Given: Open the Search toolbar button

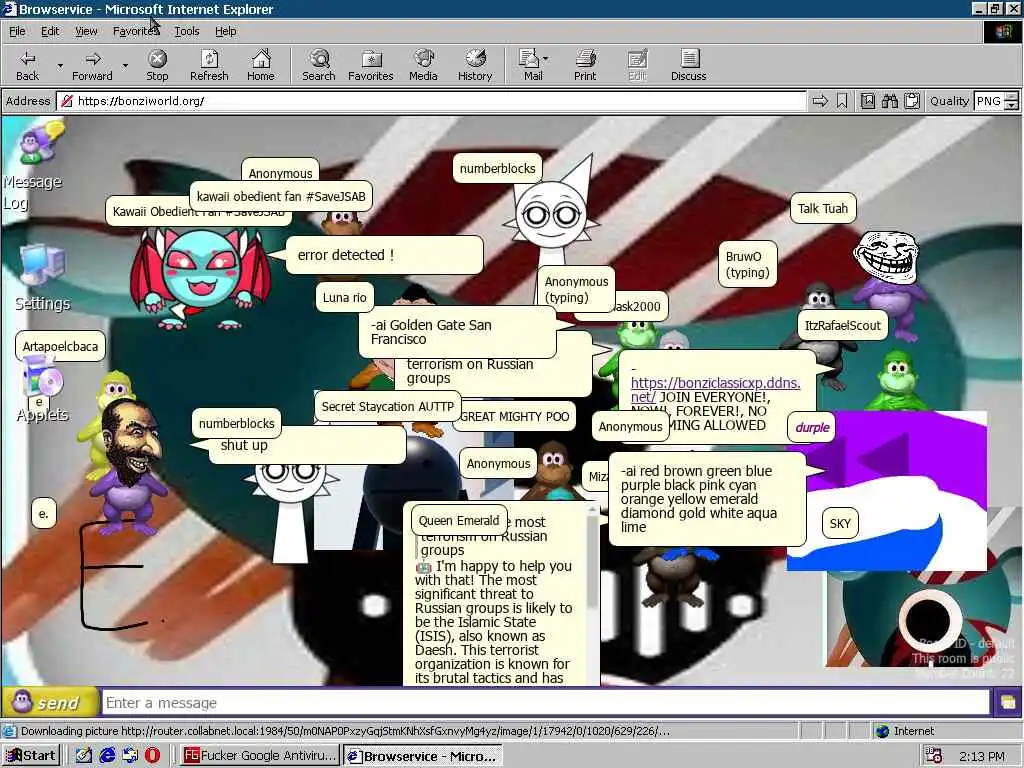Looking at the screenshot, I should [x=319, y=65].
